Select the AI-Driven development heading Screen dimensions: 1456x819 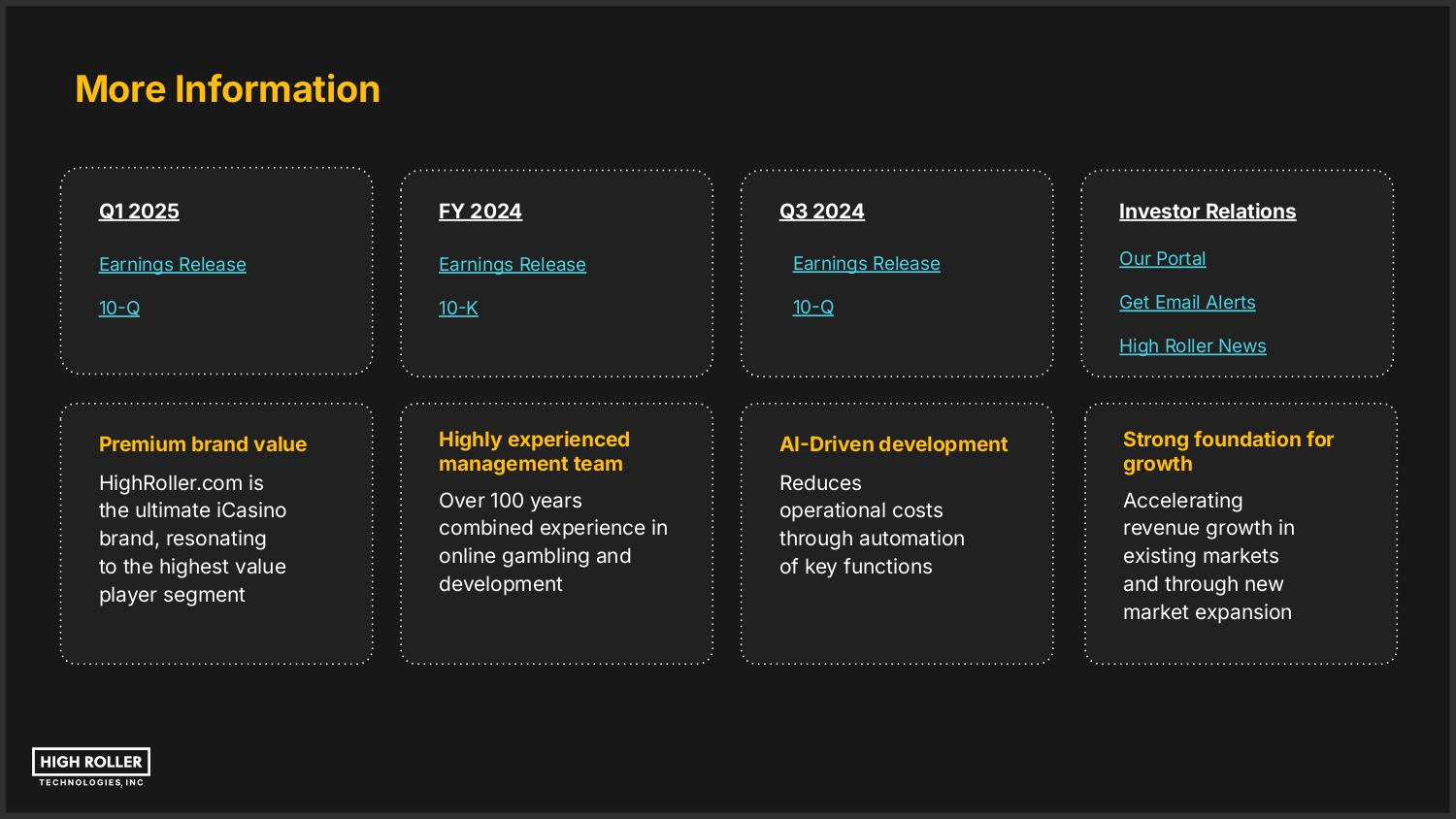893,444
